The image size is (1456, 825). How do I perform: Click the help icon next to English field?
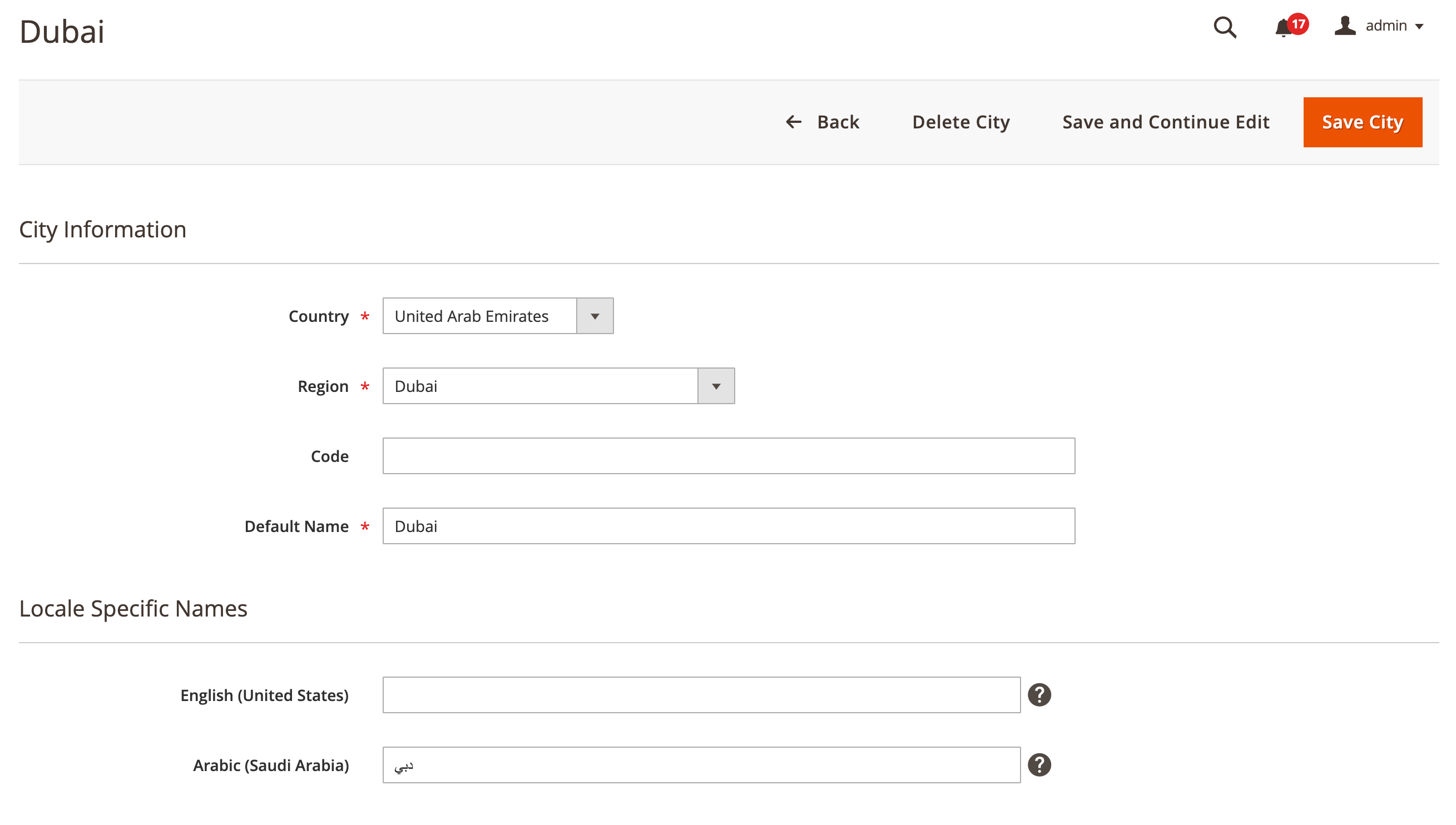(1040, 695)
